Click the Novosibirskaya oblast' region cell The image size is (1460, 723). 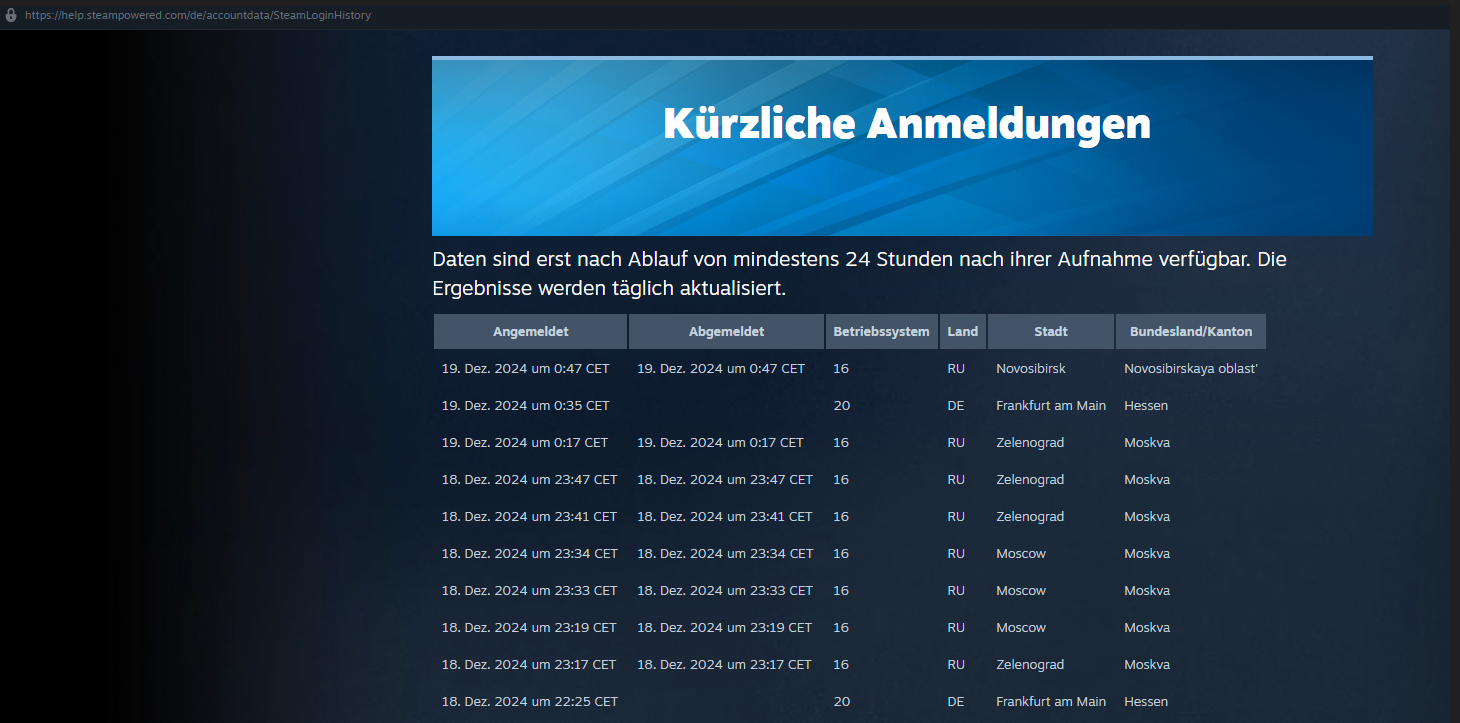click(1191, 369)
